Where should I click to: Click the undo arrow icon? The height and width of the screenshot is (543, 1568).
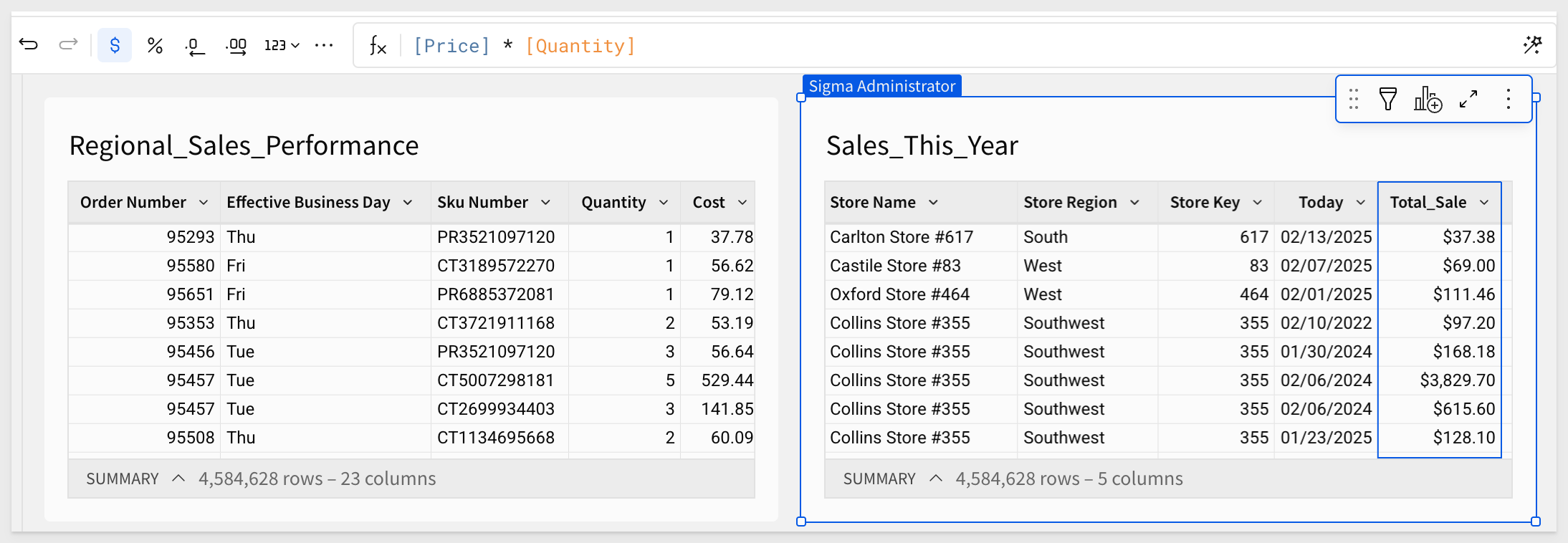pos(29,45)
